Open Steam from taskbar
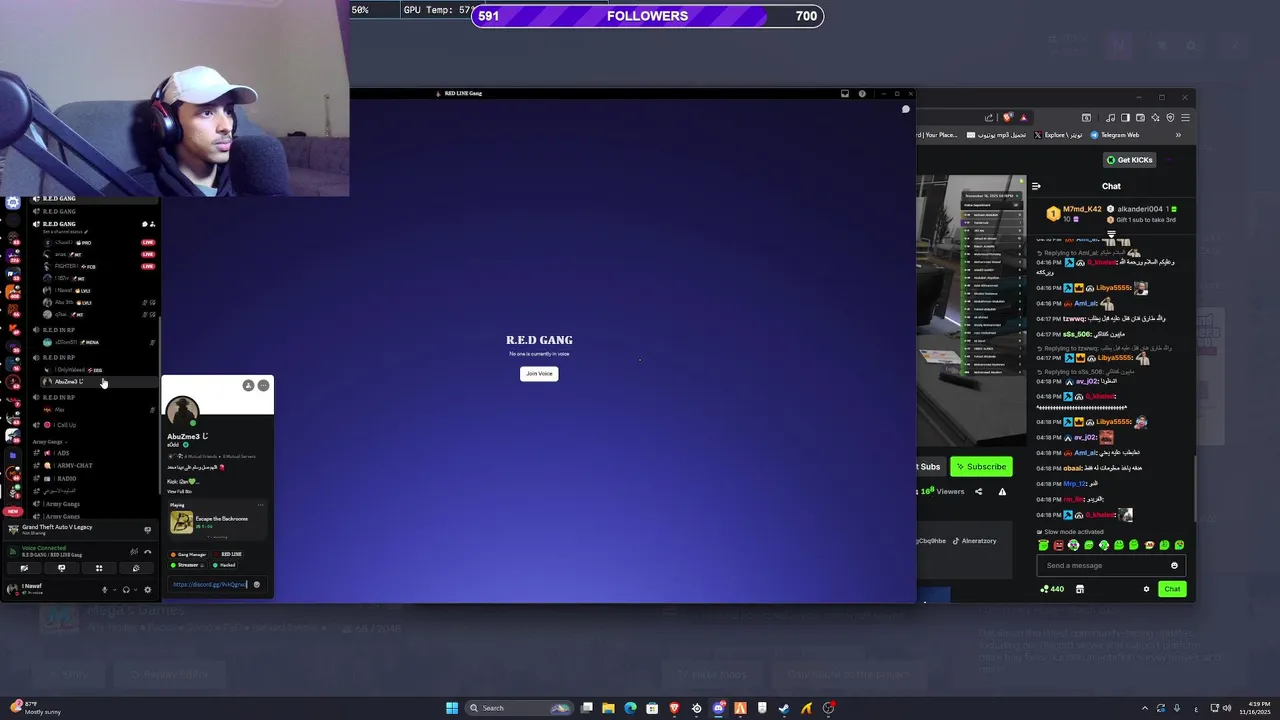The image size is (1280, 720). [784, 708]
